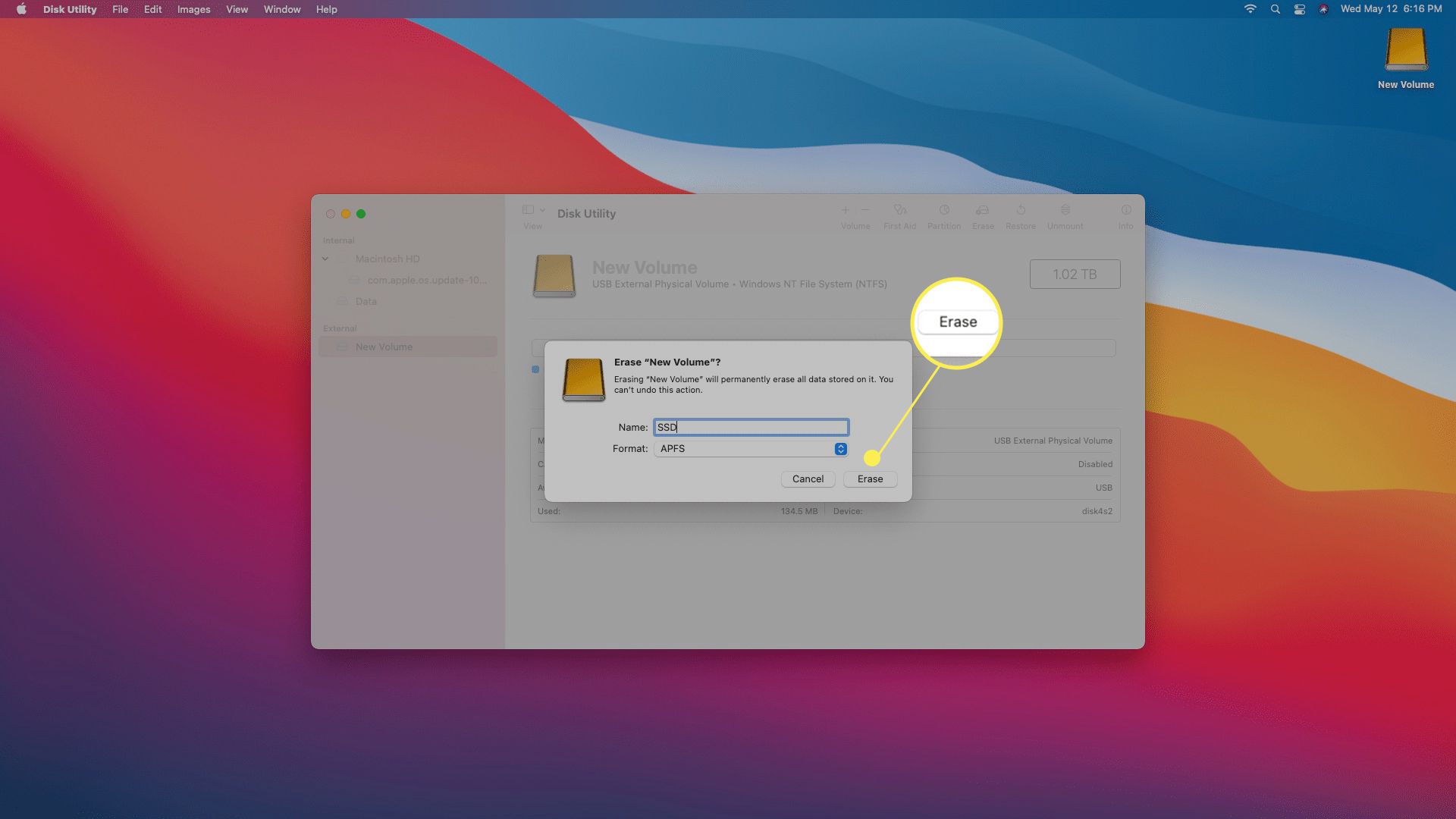
Task: Click the date and time display
Action: 1391,9
